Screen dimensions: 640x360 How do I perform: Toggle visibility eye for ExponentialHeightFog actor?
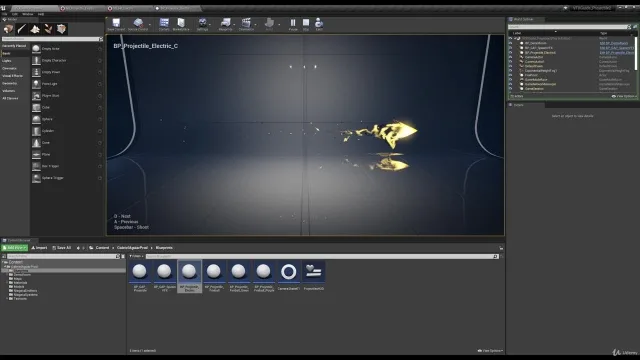pyautogui.click(x=510, y=70)
